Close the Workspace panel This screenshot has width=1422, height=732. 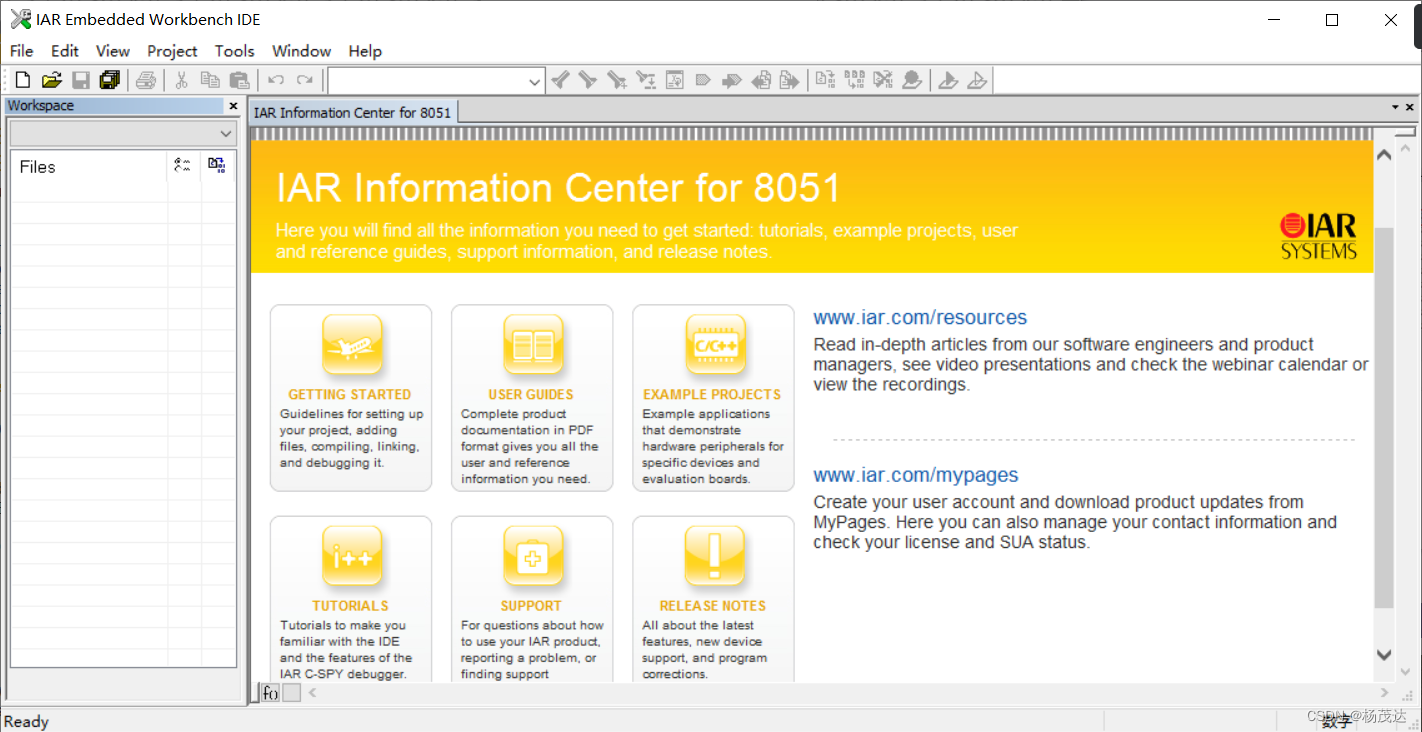pos(233,106)
